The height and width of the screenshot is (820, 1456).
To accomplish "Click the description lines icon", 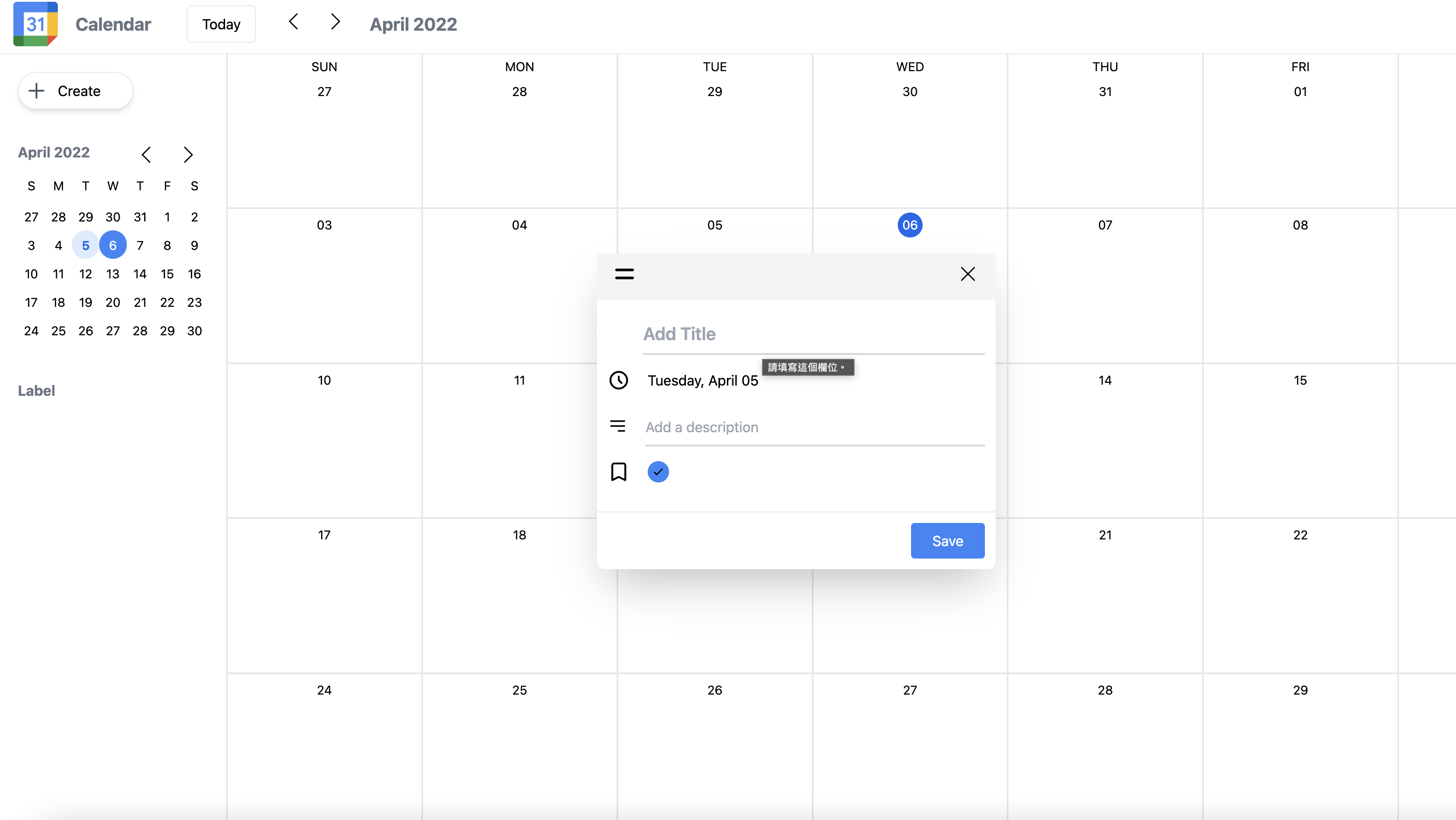I will point(618,426).
